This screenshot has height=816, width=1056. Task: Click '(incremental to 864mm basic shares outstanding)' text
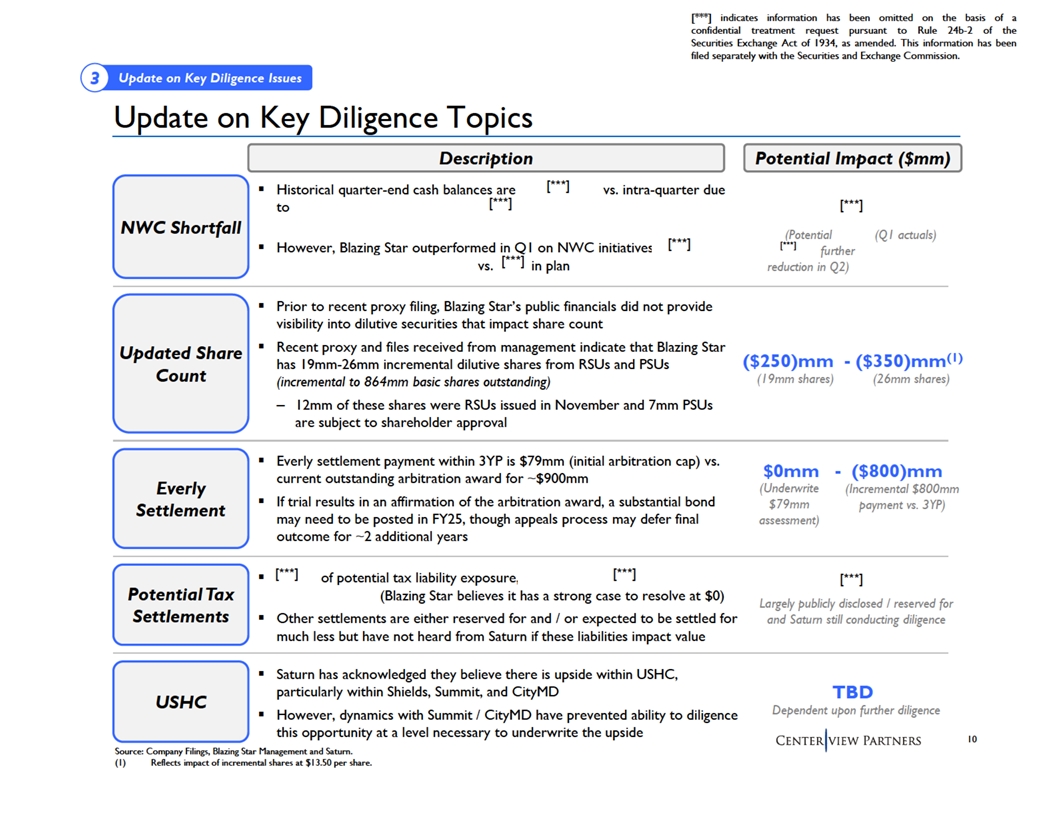(x=413, y=382)
